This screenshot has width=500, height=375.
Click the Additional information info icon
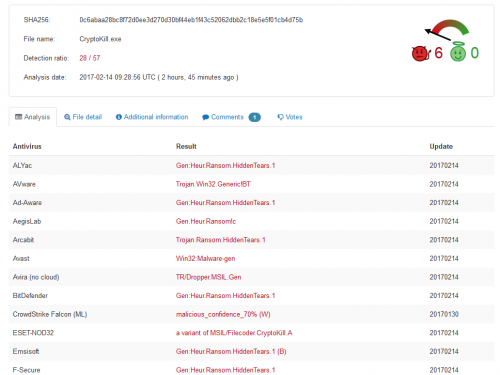119,117
